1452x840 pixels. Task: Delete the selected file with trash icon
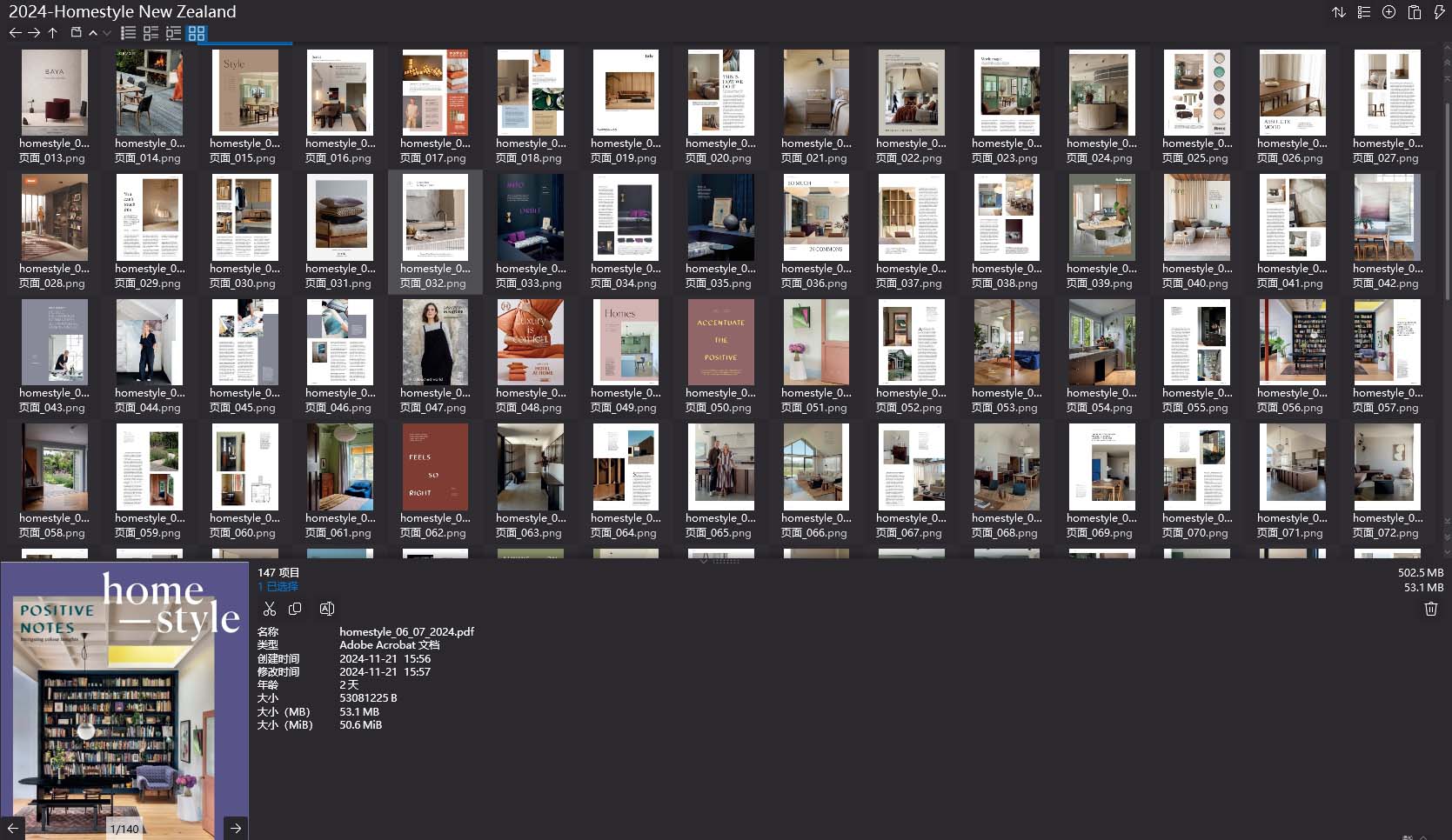[1430, 609]
